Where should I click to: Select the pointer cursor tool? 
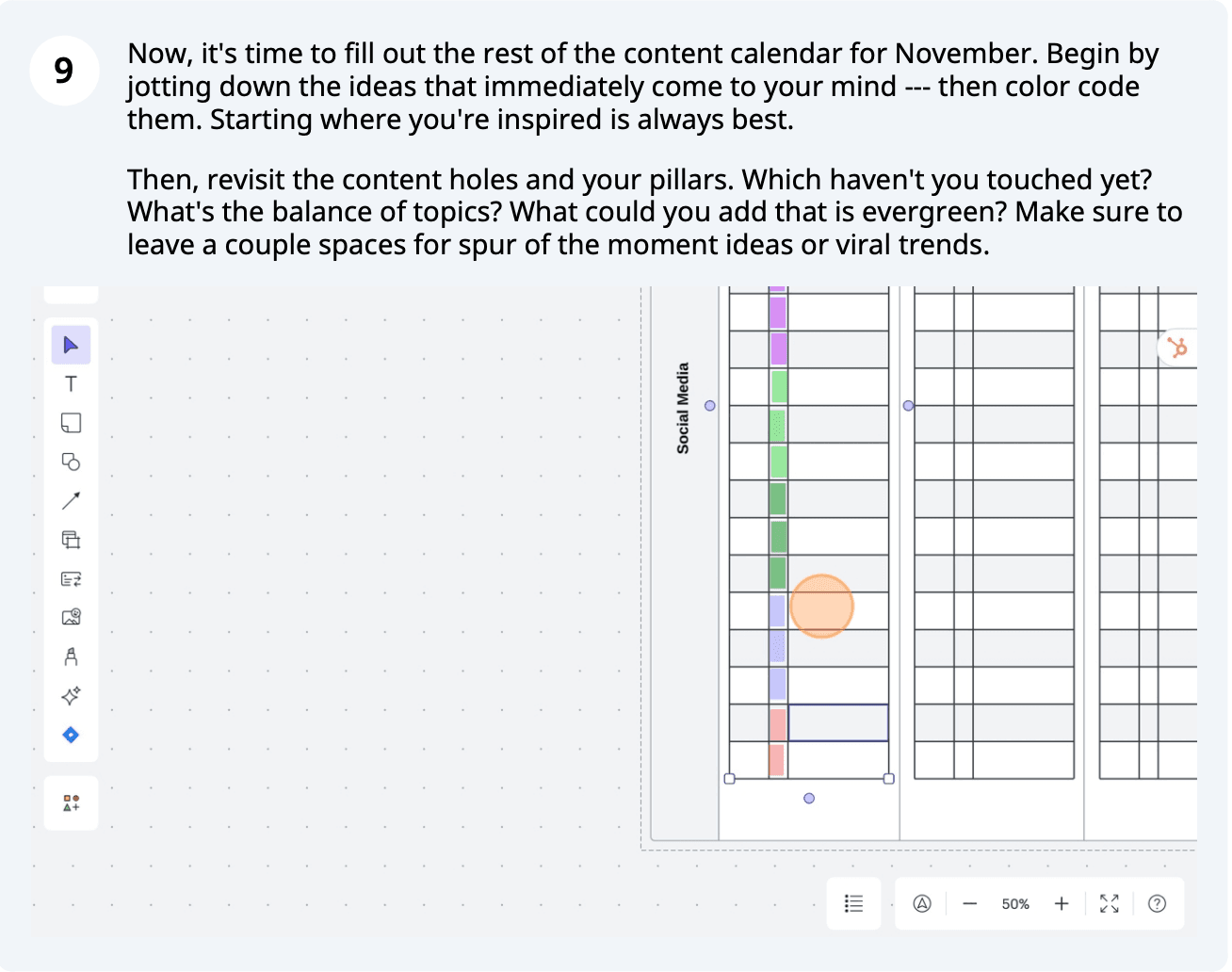click(x=71, y=345)
